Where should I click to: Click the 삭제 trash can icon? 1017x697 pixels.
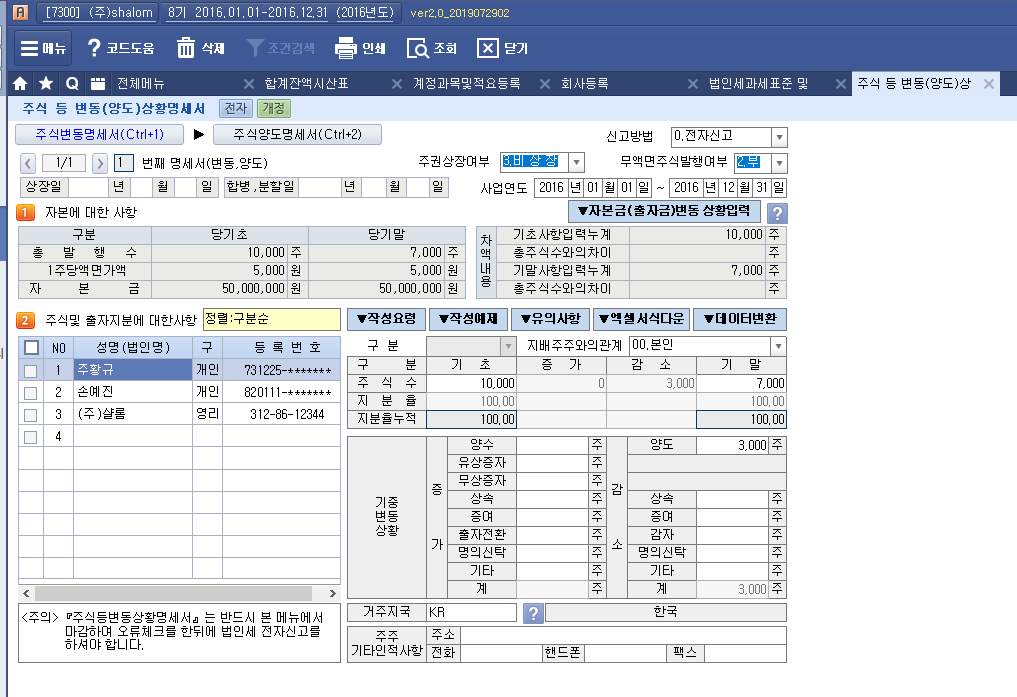coord(186,48)
